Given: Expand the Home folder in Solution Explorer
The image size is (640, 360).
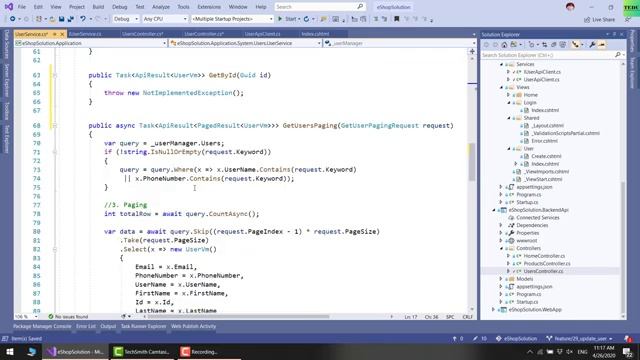Looking at the screenshot, I should pyautogui.click(x=509, y=95).
